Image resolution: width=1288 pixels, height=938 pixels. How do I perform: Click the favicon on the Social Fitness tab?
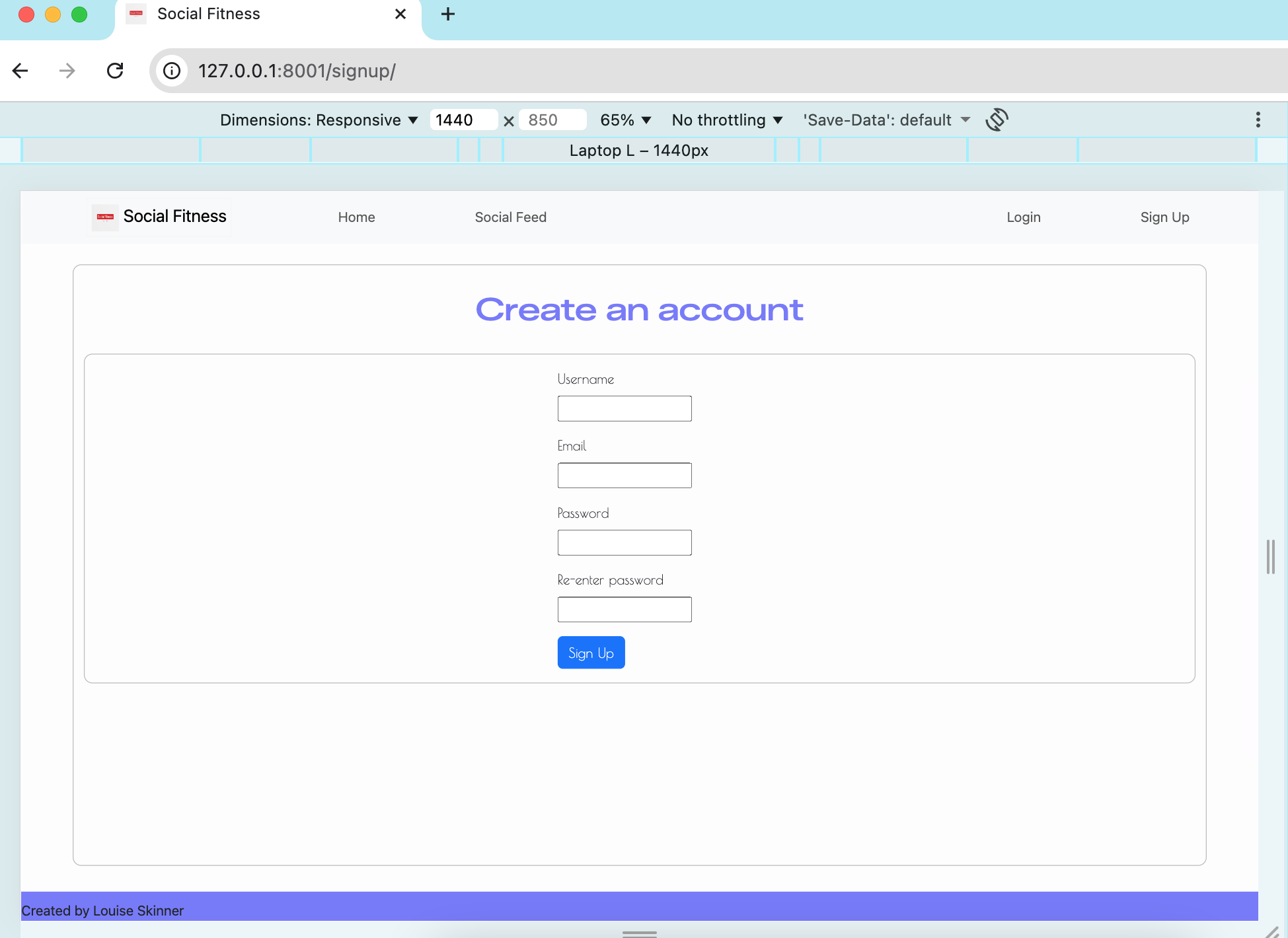(x=136, y=13)
